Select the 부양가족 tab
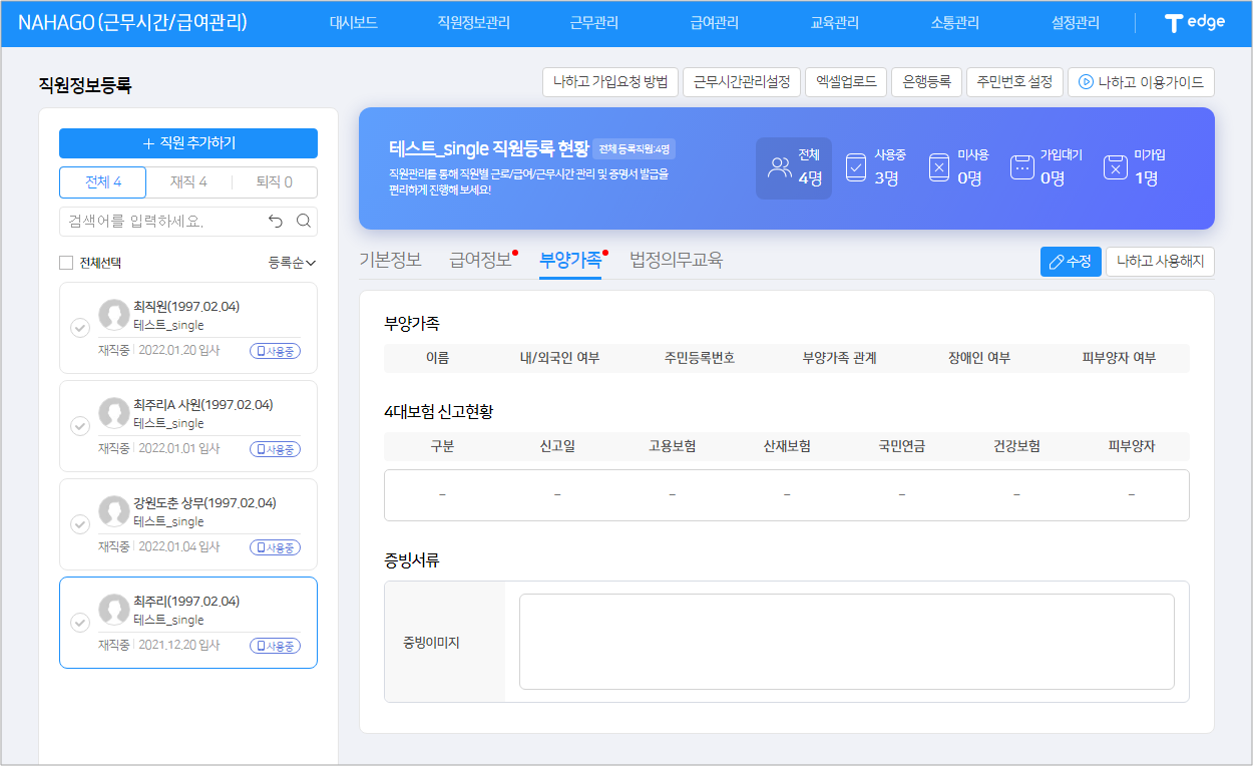Viewport: 1253px width, 766px height. pyautogui.click(x=570, y=260)
